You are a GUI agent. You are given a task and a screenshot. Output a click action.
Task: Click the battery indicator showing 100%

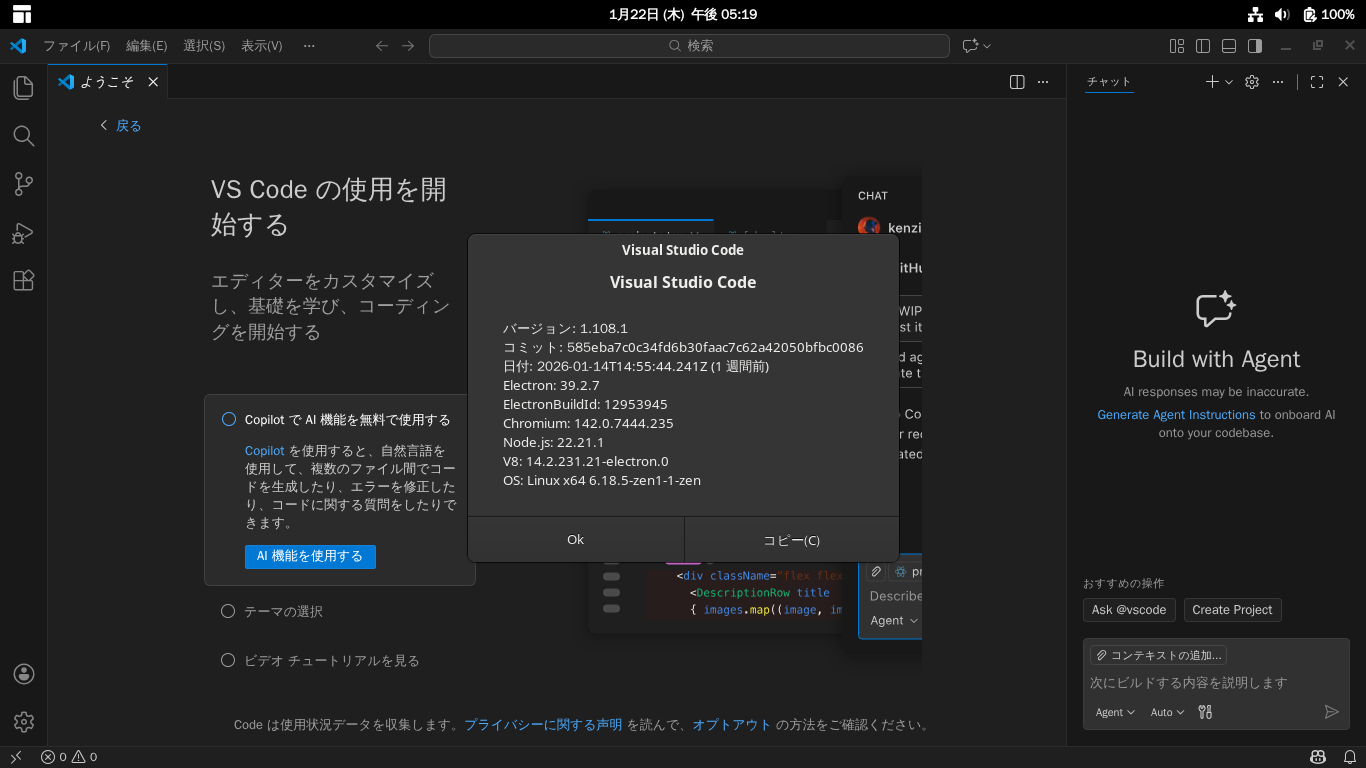1329,14
